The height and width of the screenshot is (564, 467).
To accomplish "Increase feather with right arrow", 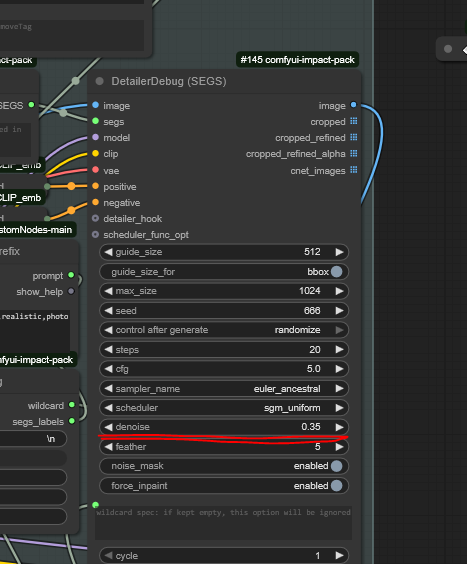I will coord(339,447).
